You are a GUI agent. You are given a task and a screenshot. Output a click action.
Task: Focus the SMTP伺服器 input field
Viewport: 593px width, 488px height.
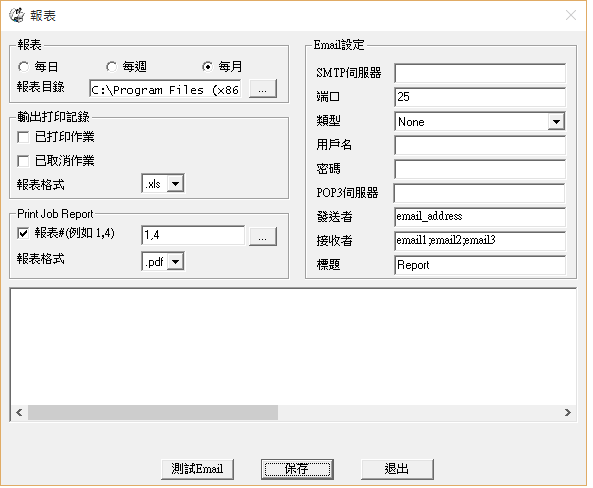[480, 73]
